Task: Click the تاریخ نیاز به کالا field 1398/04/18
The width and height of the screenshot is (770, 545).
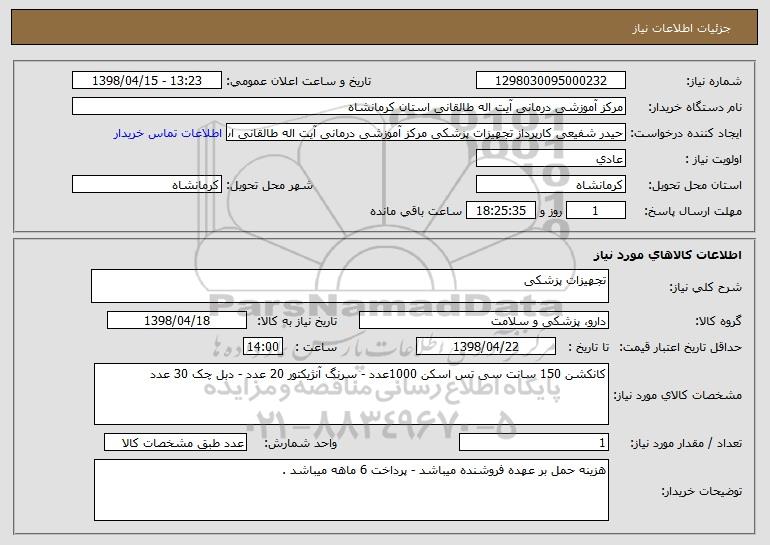Action: [x=177, y=320]
